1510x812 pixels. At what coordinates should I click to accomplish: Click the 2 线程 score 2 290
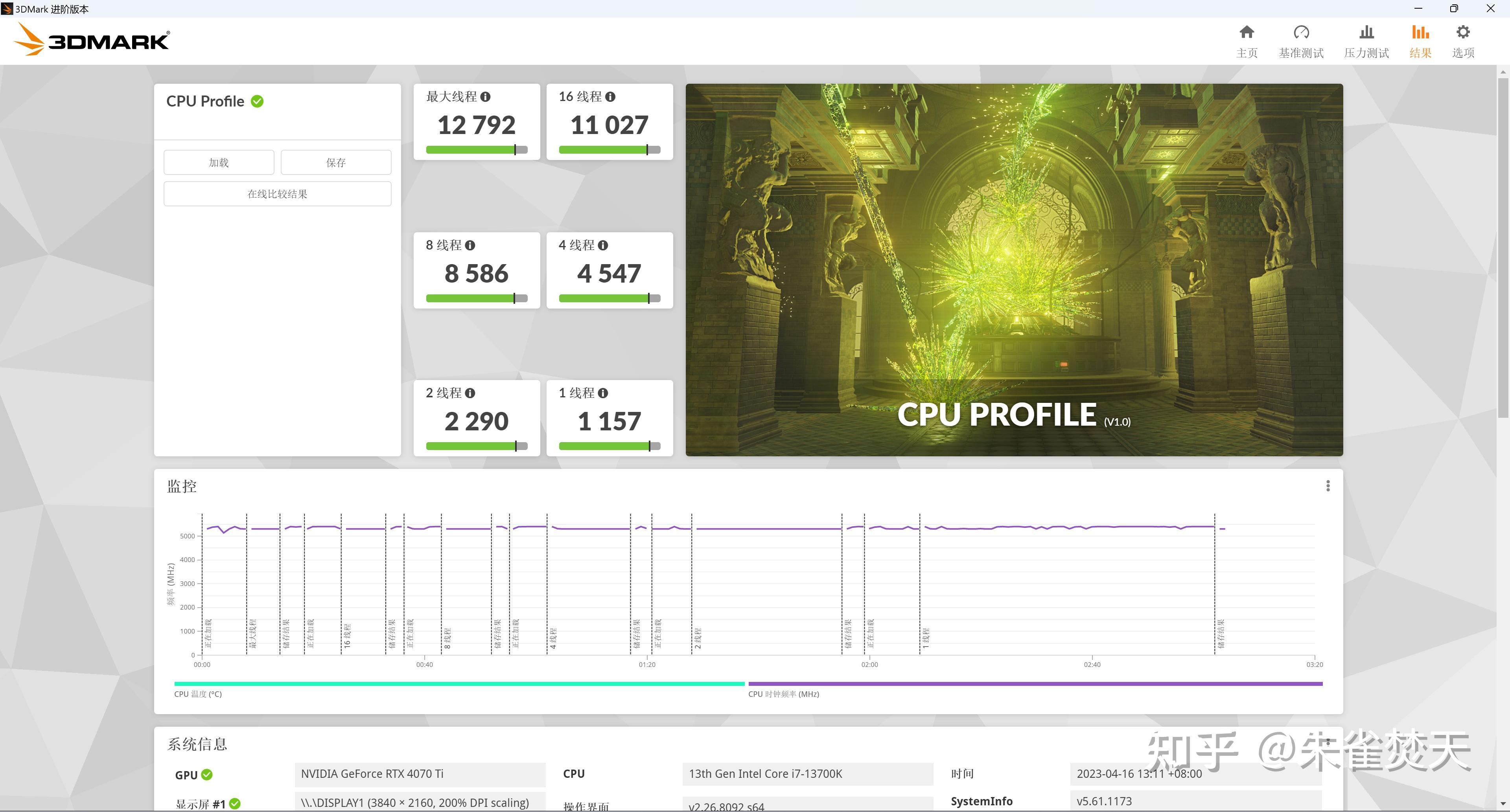[x=477, y=422]
